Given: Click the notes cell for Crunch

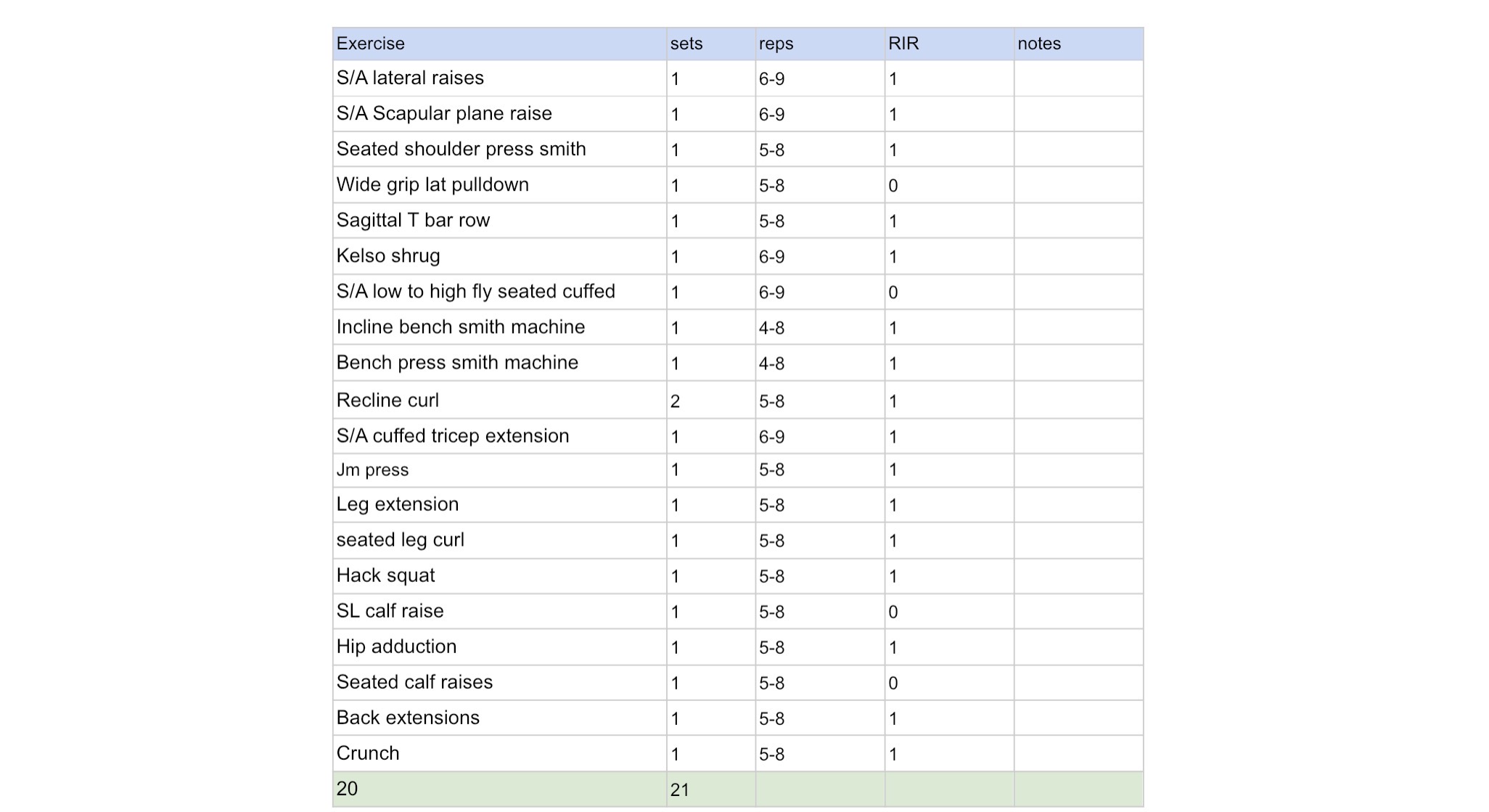Looking at the screenshot, I should [1078, 754].
